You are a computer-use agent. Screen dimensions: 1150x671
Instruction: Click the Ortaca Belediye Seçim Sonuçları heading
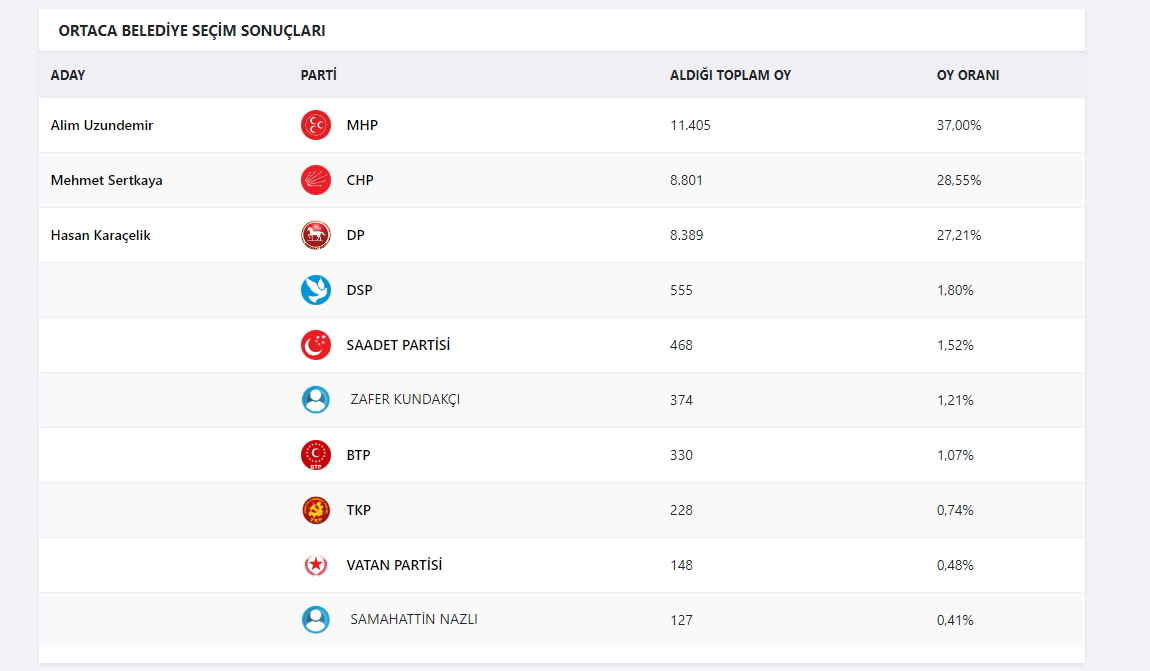(192, 31)
